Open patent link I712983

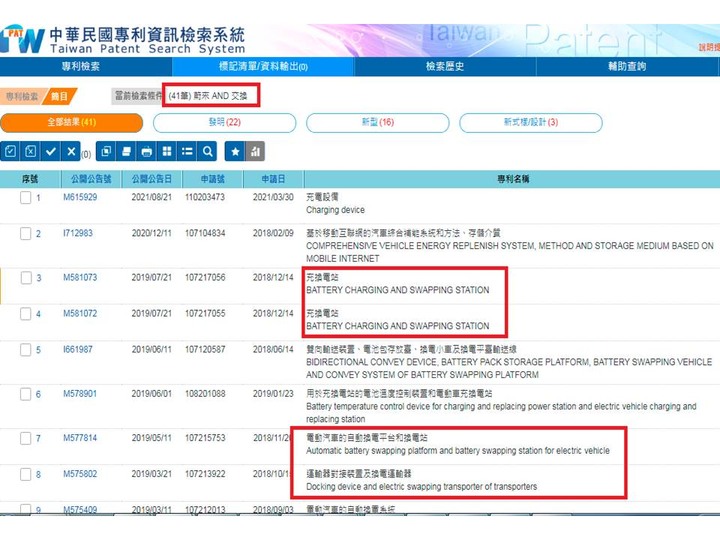(x=78, y=233)
